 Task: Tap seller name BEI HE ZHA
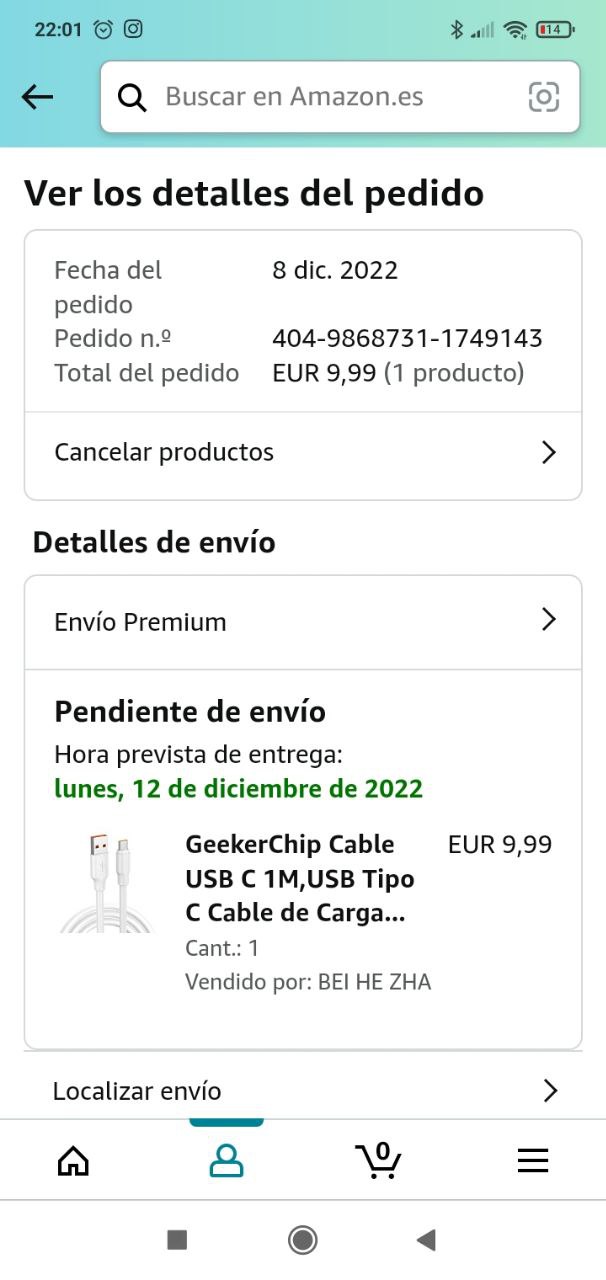374,982
